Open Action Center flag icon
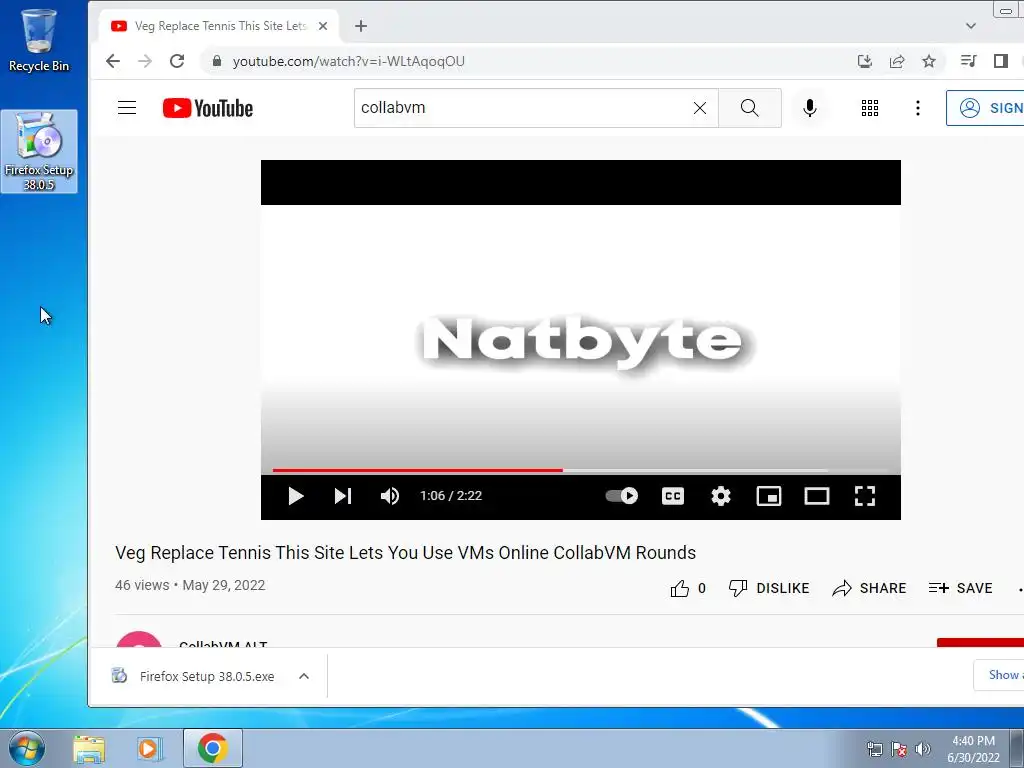This screenshot has height=768, width=1024. pyautogui.click(x=899, y=749)
